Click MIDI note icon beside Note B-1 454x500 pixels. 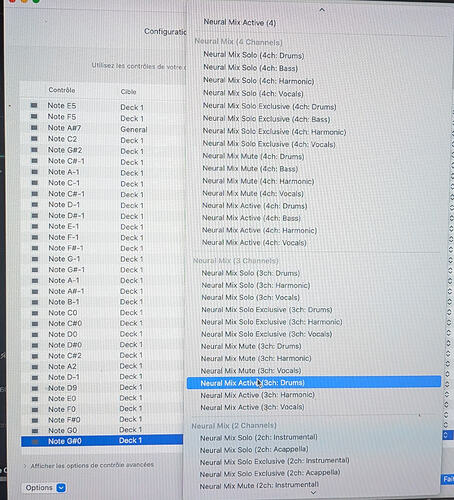35,302
